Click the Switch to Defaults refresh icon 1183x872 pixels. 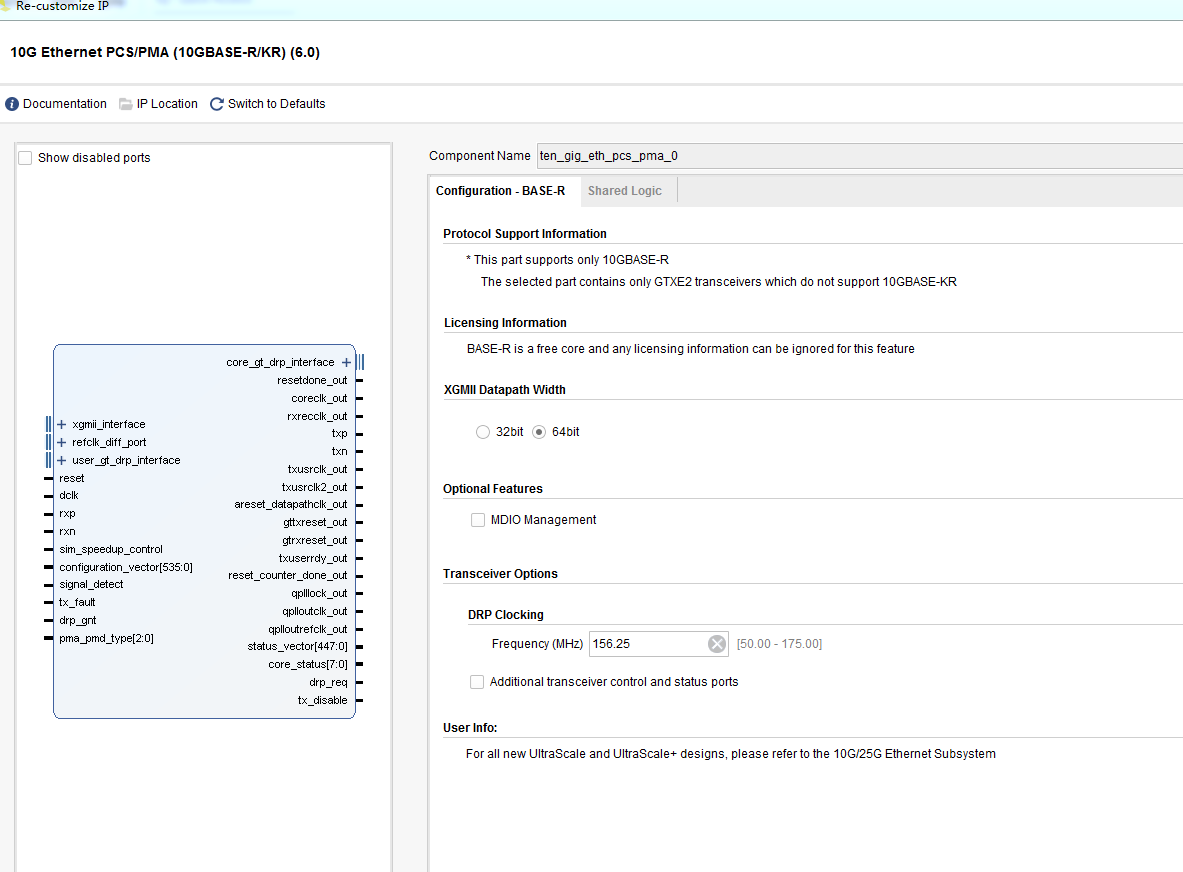pos(217,104)
